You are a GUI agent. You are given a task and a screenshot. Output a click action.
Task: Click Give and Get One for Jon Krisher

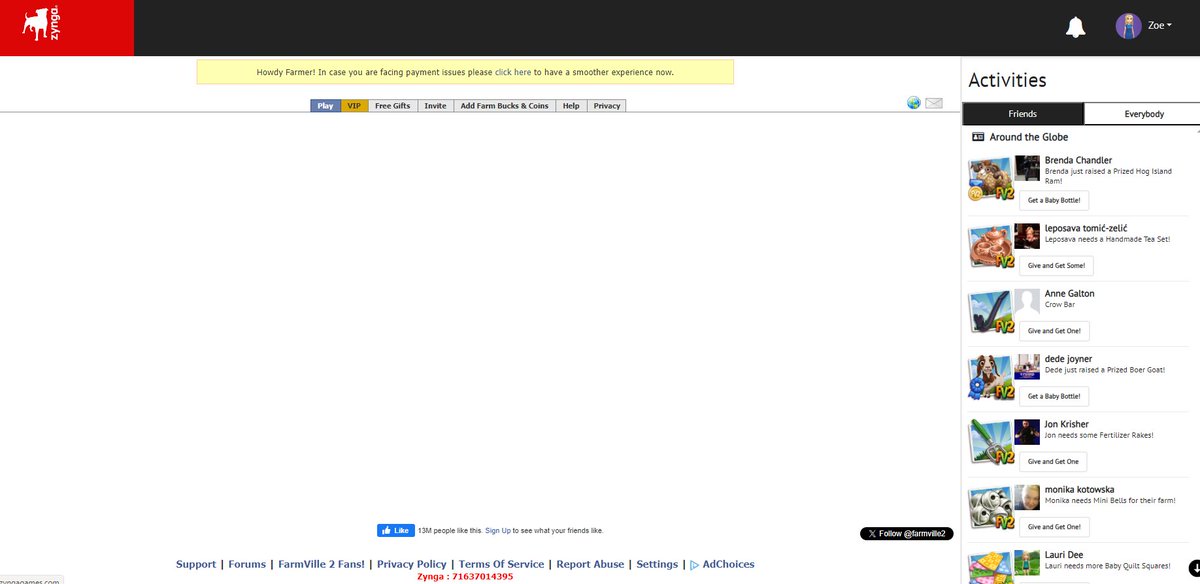(x=1053, y=462)
